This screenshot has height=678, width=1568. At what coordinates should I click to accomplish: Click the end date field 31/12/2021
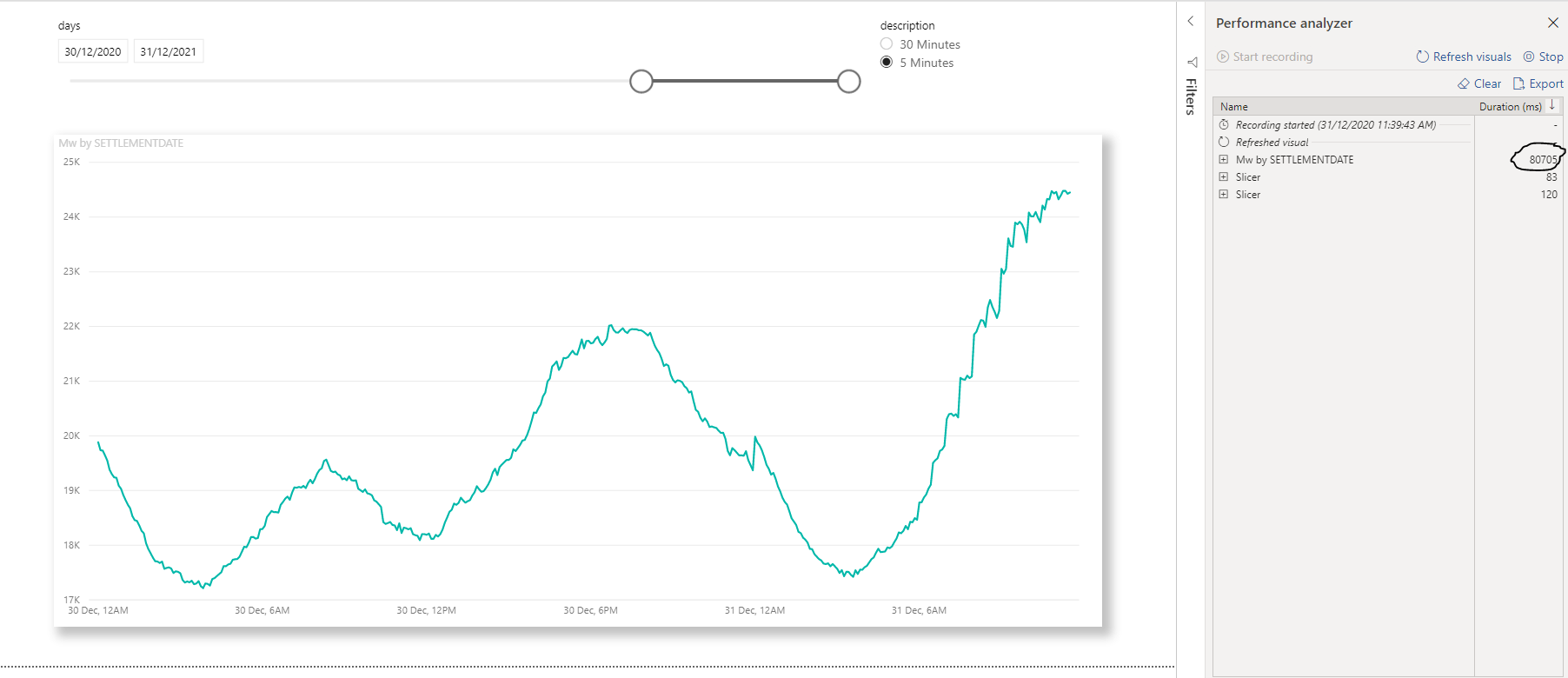pos(169,51)
